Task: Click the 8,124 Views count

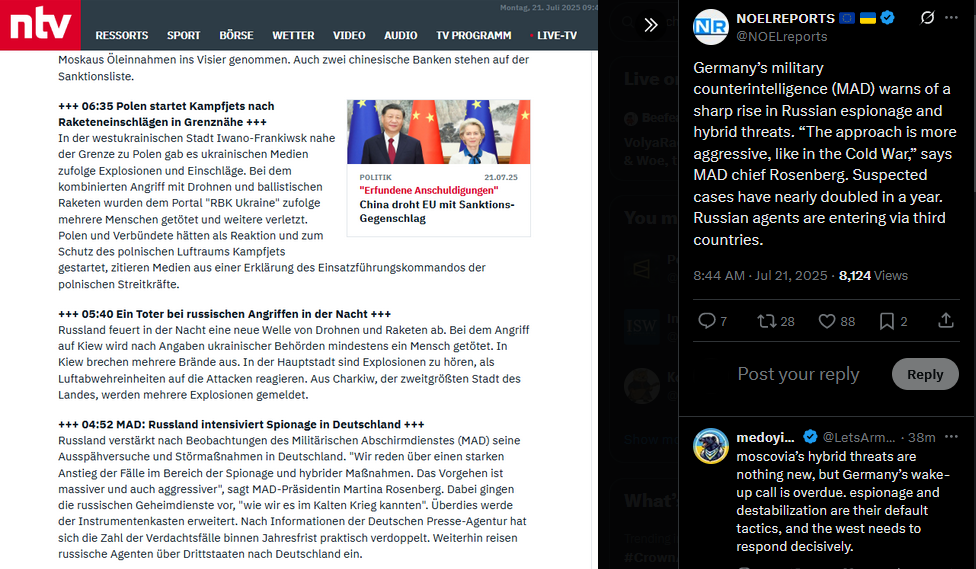Action: [873, 276]
